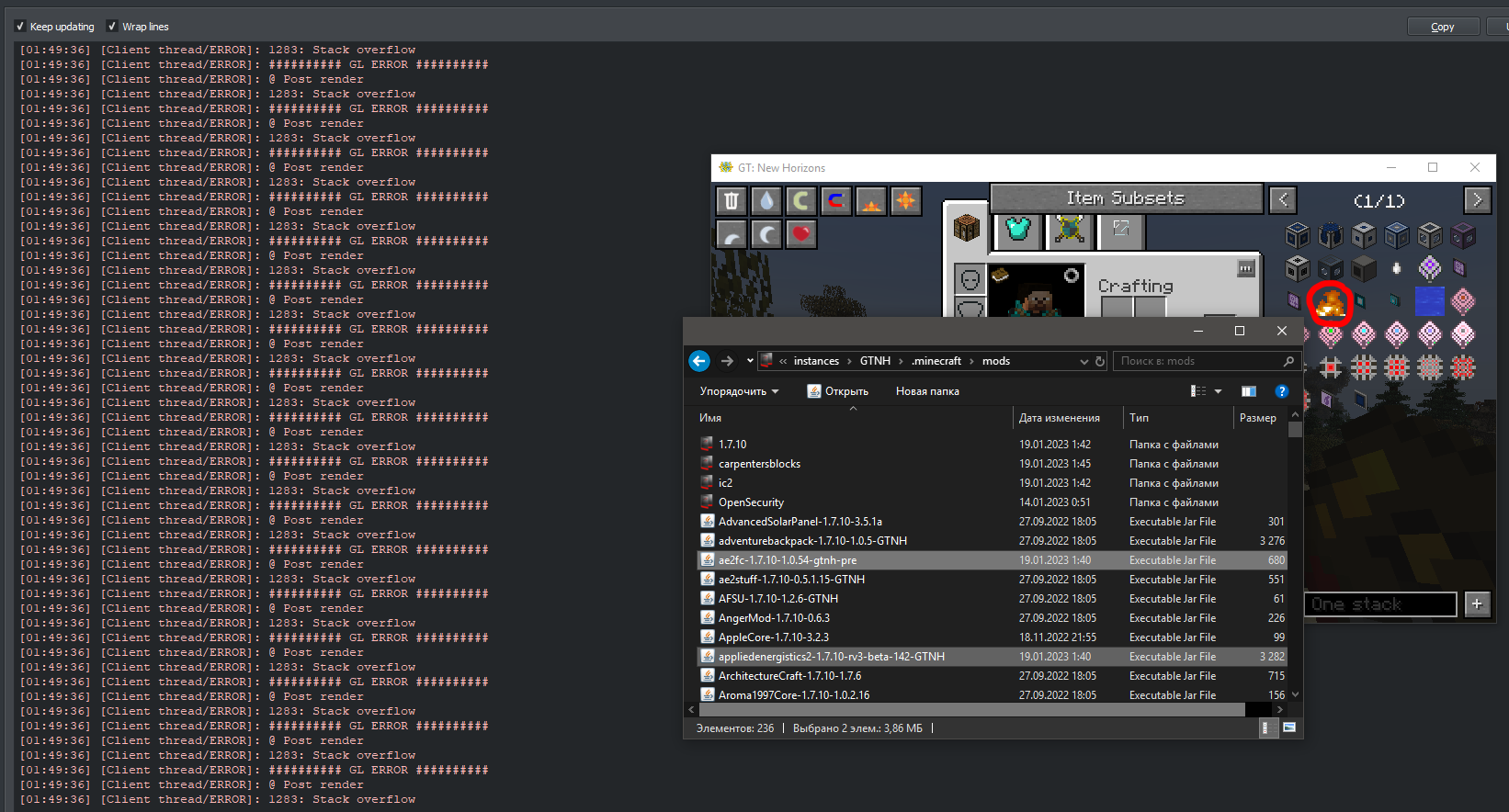
Task: Toggle the preview pane icon
Action: pos(1249,391)
